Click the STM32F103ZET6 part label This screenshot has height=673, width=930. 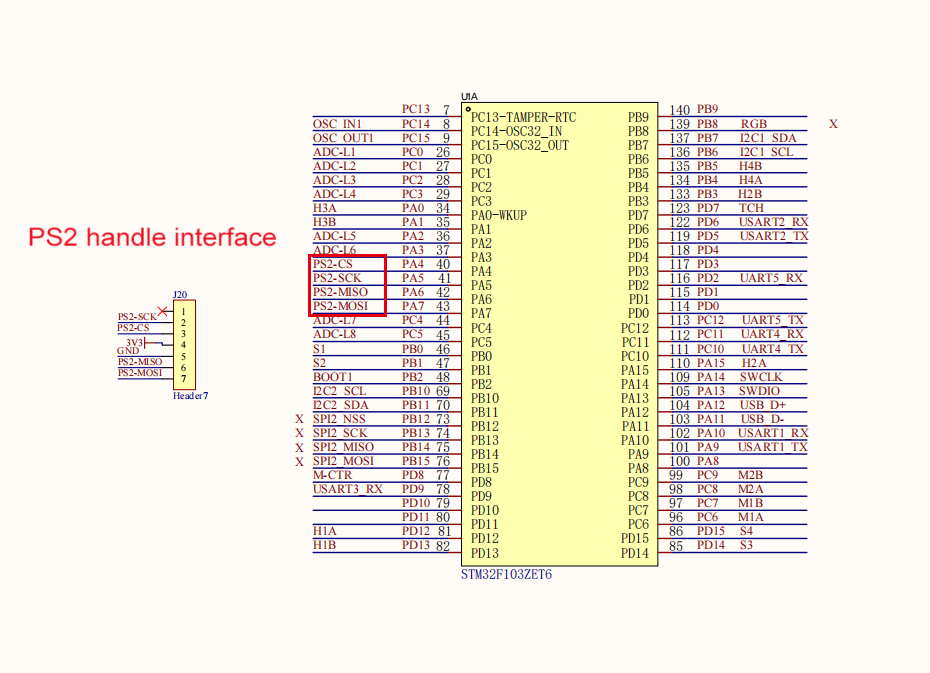(x=507, y=574)
